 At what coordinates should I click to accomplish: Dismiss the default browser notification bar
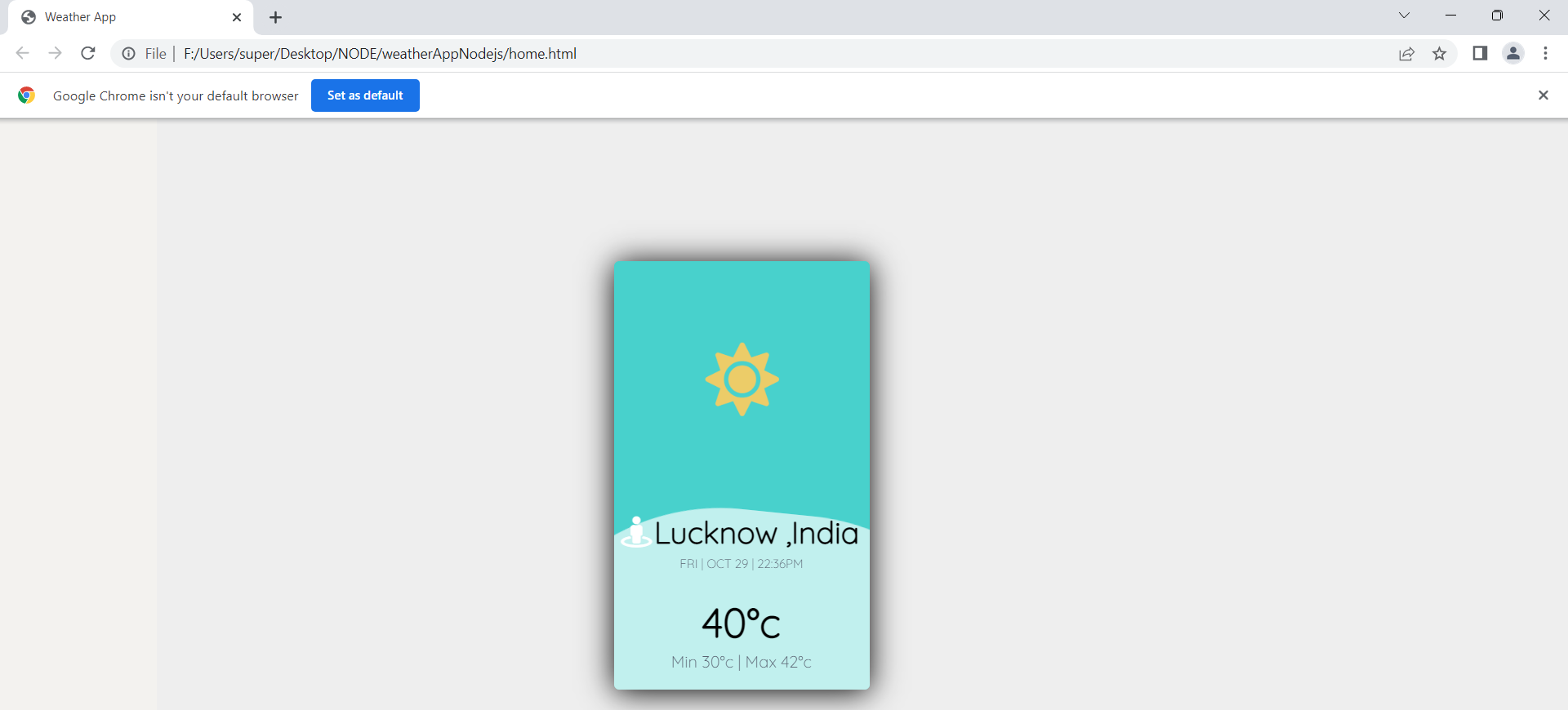[1543, 95]
